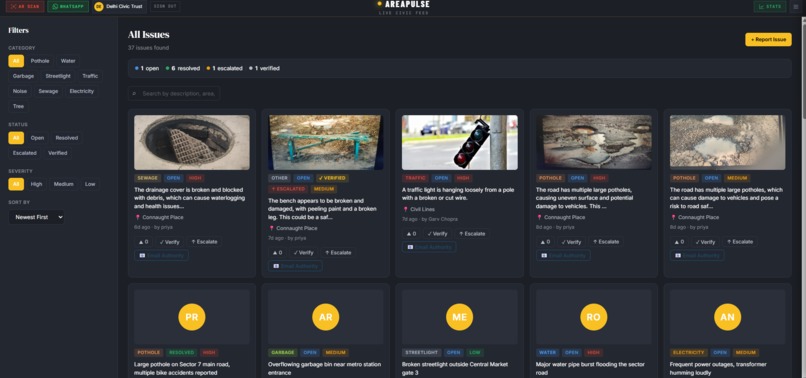This screenshot has width=806, height=378.
Task: Click the VERIFIED badge on bench card
Action: (x=332, y=178)
